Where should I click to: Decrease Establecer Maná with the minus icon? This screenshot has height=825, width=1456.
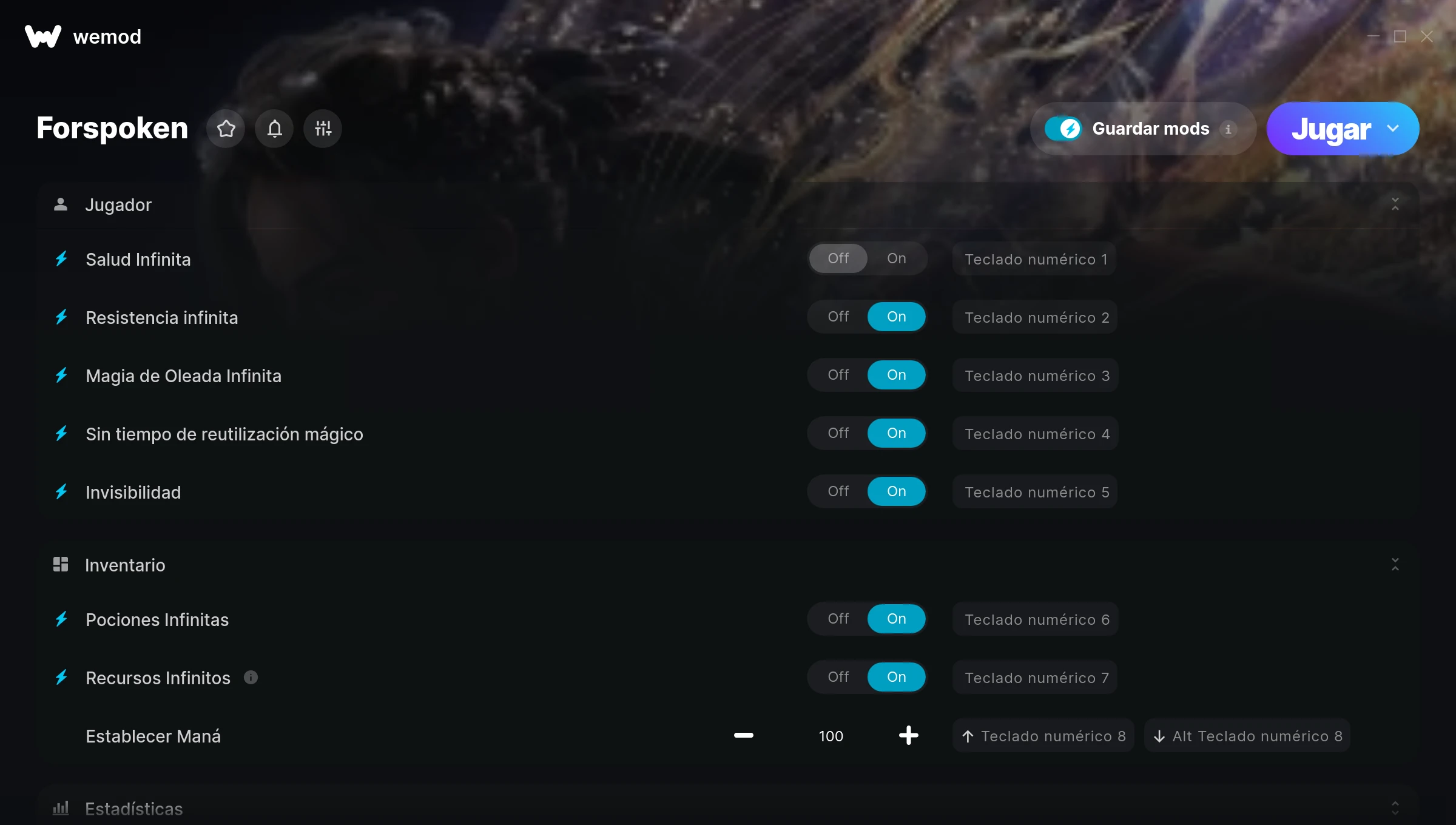click(744, 735)
